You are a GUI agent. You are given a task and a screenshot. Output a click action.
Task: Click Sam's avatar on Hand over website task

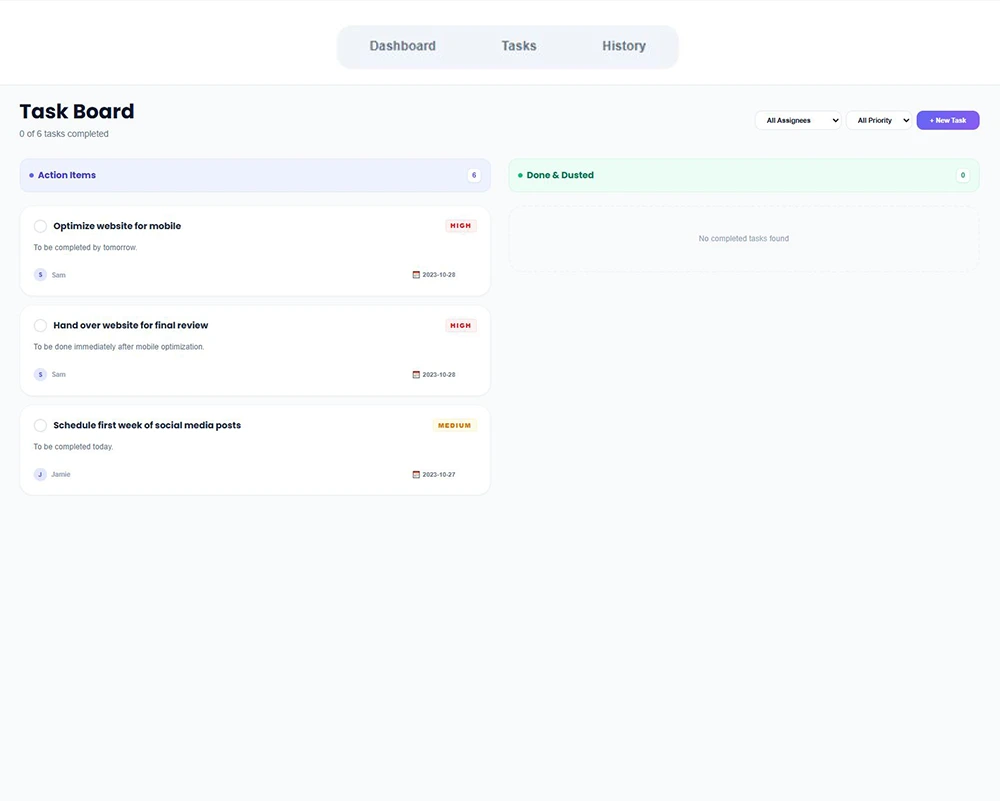coord(40,375)
